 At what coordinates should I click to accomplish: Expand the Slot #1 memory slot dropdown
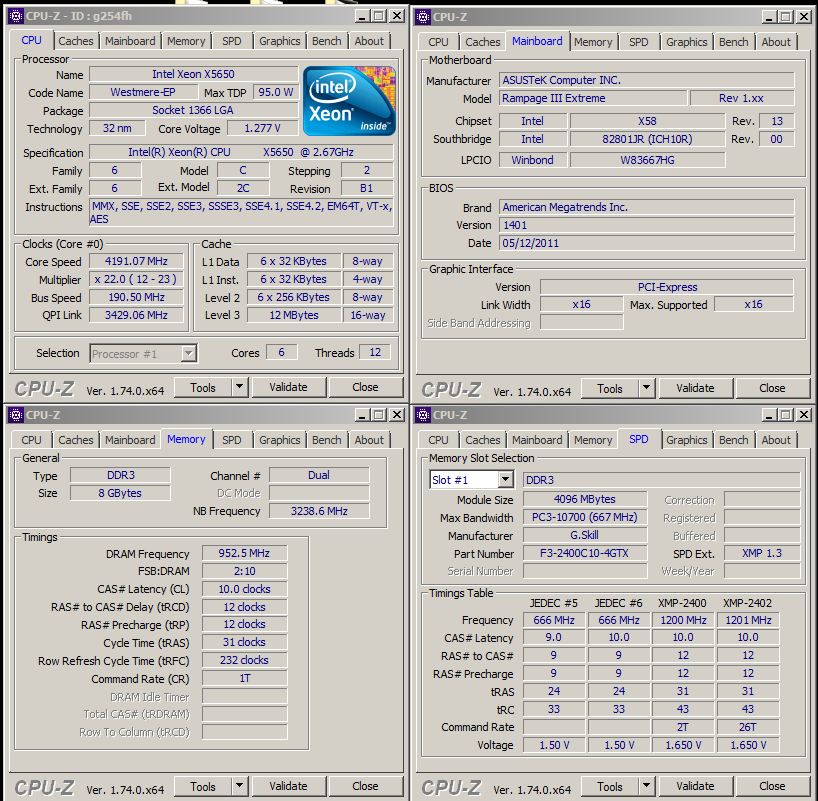[x=505, y=480]
